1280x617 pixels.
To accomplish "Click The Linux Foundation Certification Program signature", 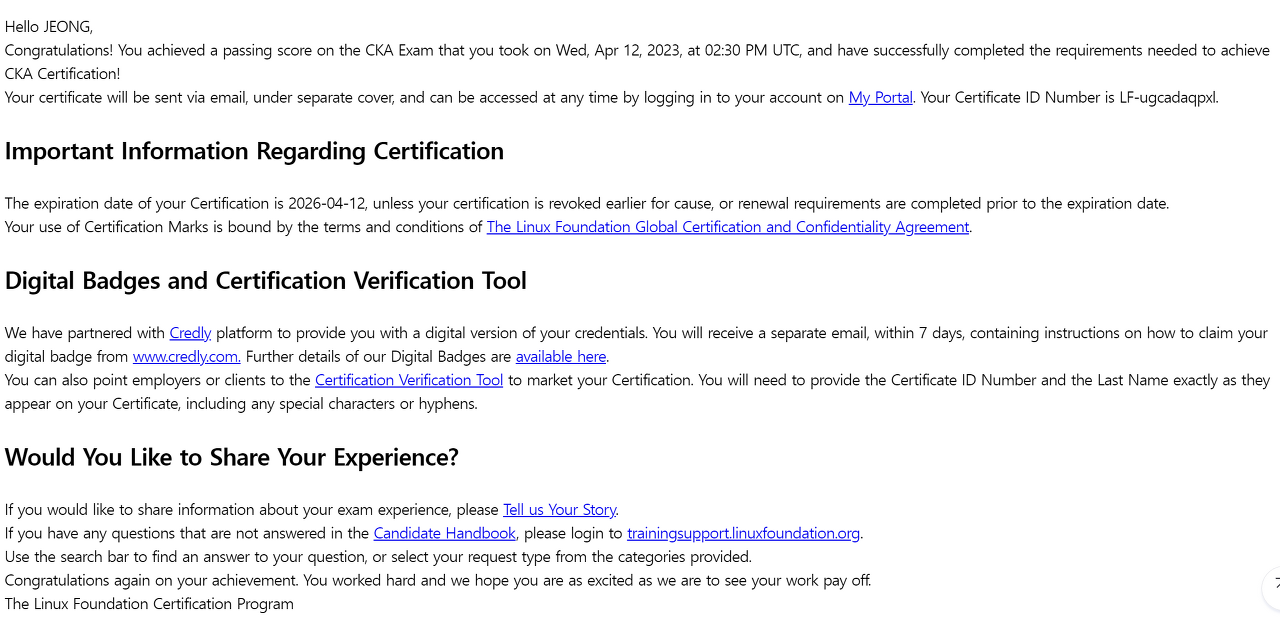I will 149,604.
